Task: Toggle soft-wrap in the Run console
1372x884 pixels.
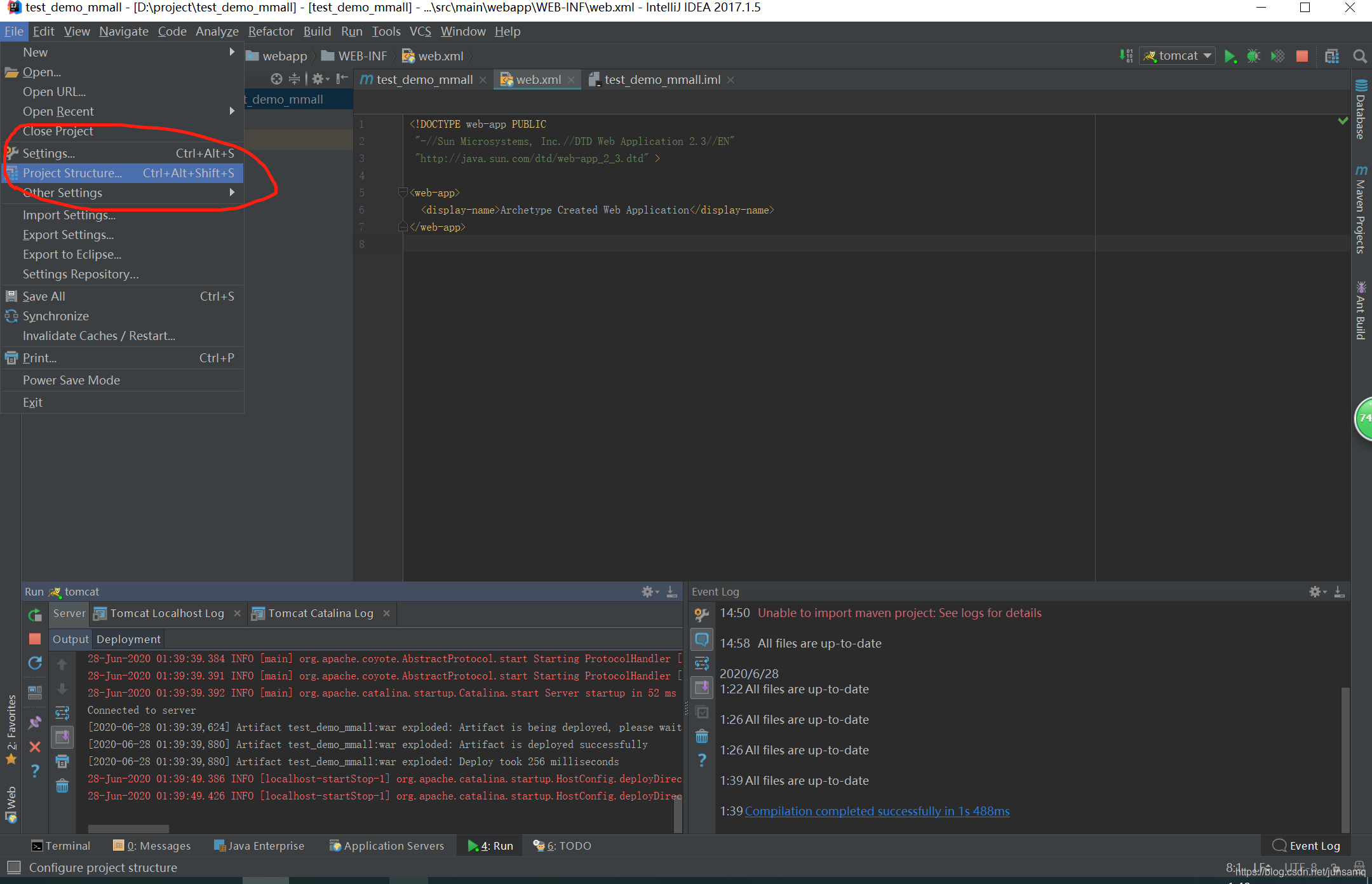Action: coord(62,712)
